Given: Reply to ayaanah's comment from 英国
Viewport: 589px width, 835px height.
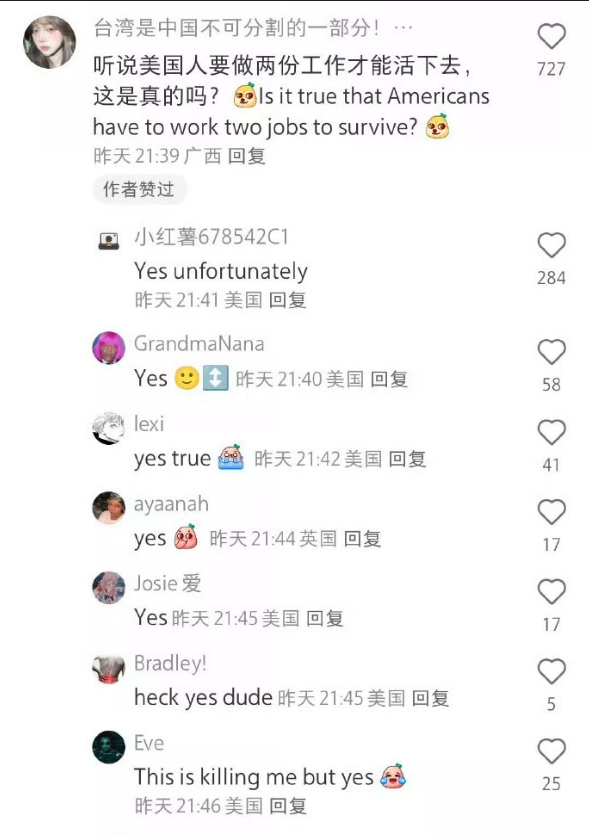Looking at the screenshot, I should coord(363,538).
